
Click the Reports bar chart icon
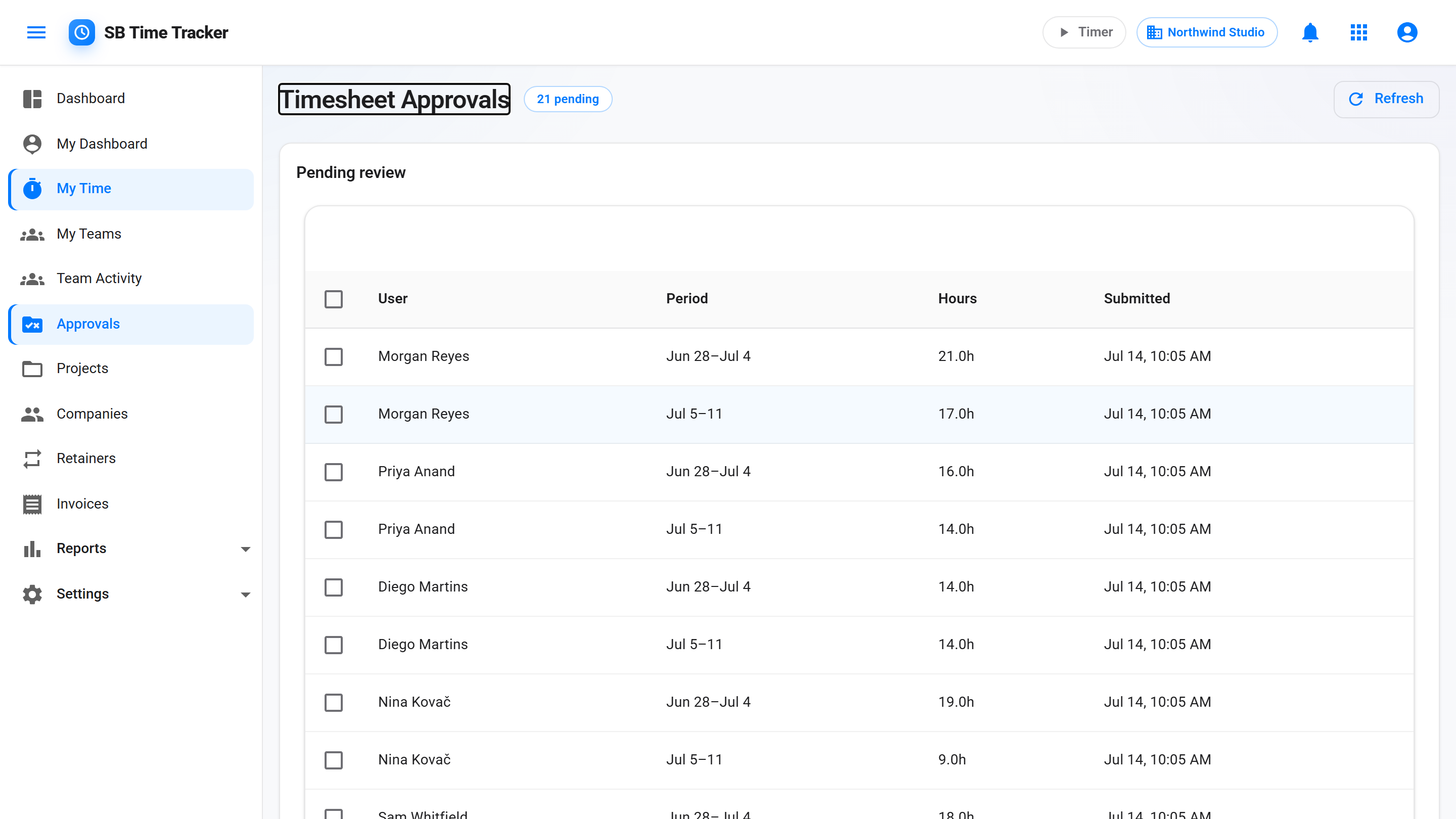[x=32, y=549]
